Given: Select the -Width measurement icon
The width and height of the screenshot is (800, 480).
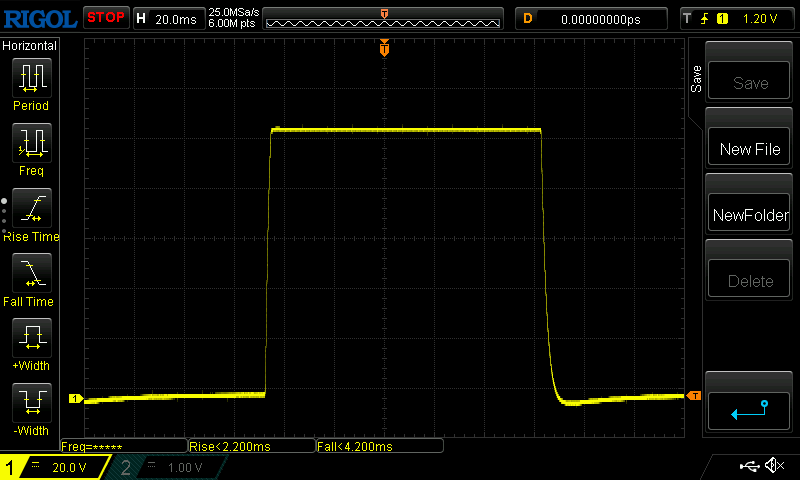Looking at the screenshot, I should (32, 402).
